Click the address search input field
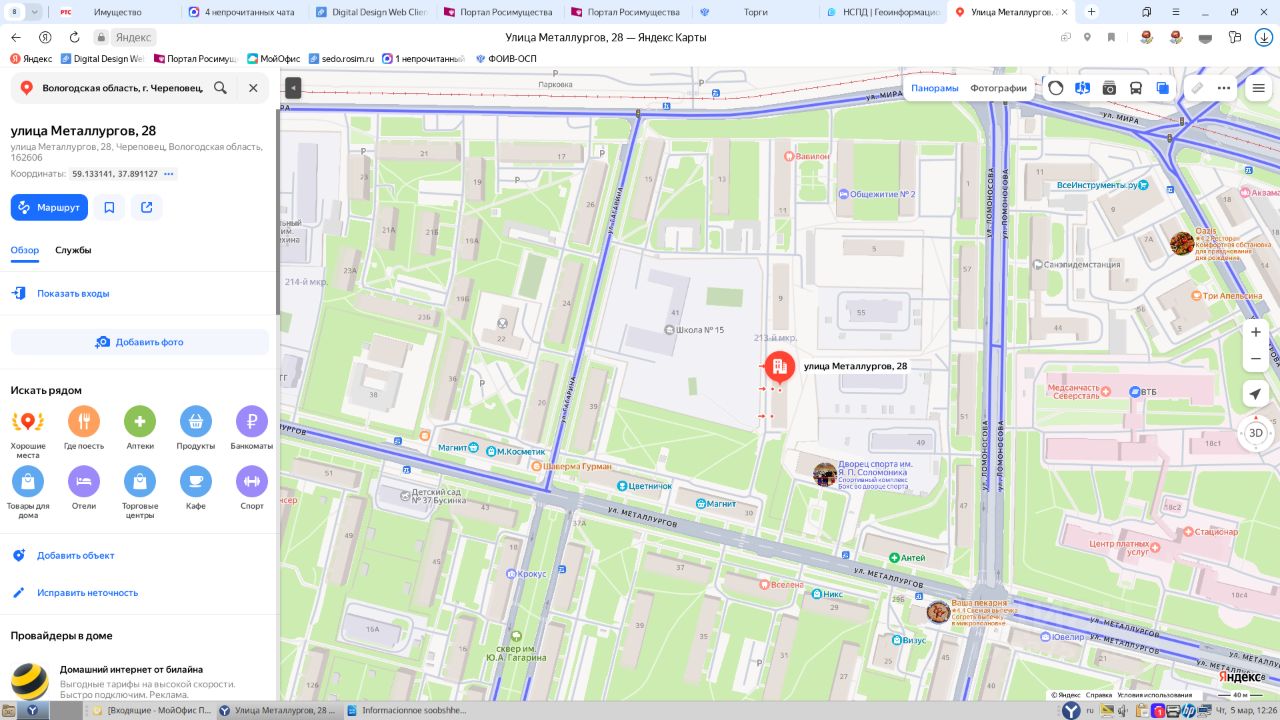The image size is (1280, 720). [x=120, y=88]
